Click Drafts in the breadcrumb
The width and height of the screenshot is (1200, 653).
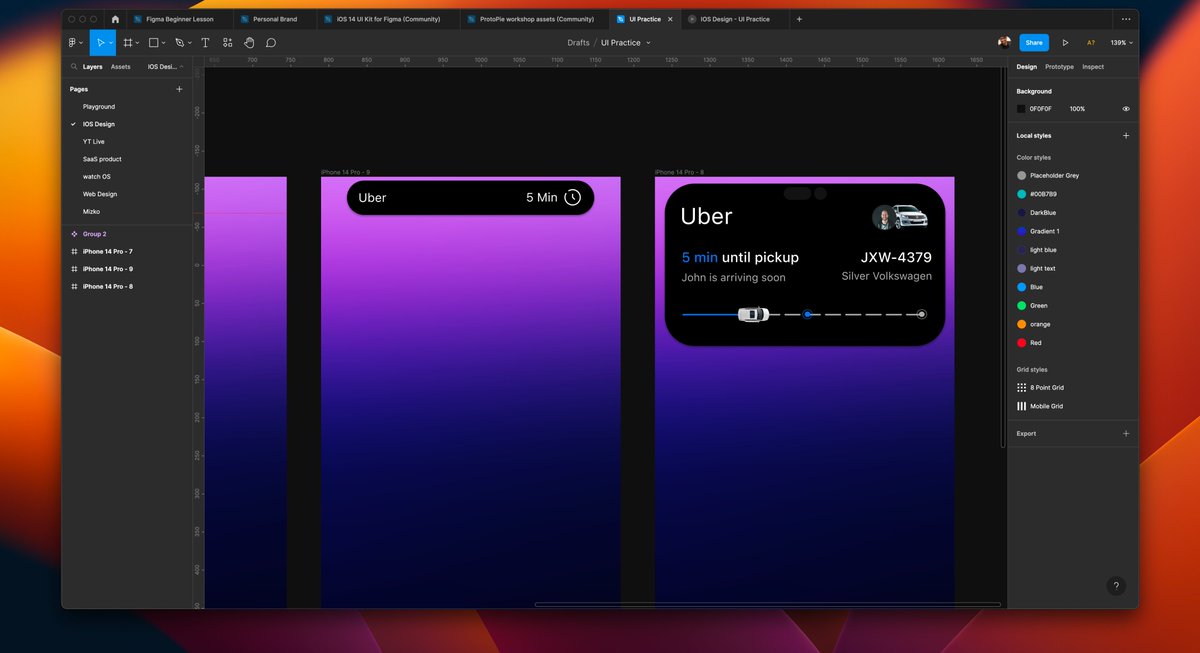click(x=578, y=43)
